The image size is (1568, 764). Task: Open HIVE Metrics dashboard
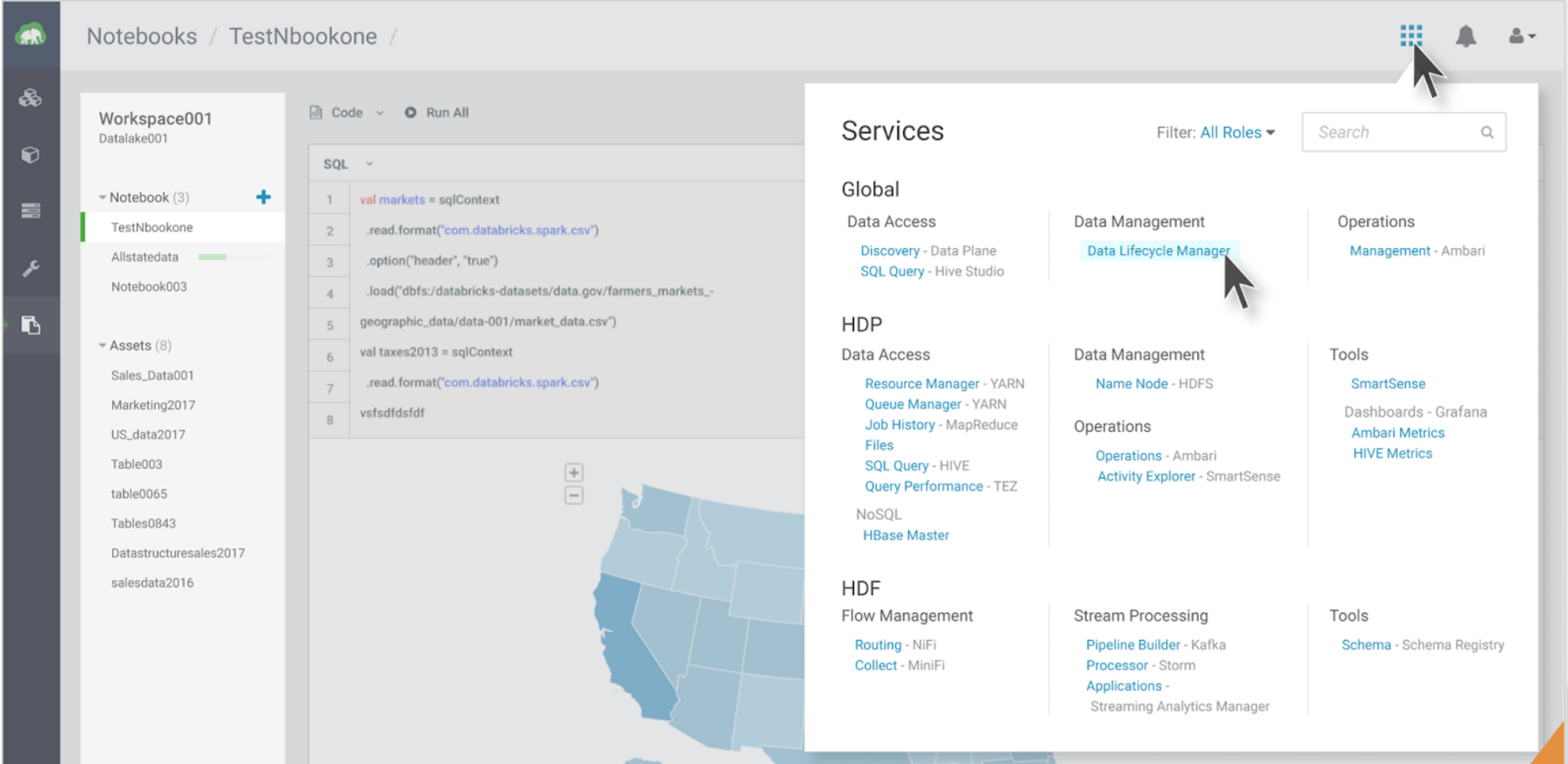click(1392, 453)
